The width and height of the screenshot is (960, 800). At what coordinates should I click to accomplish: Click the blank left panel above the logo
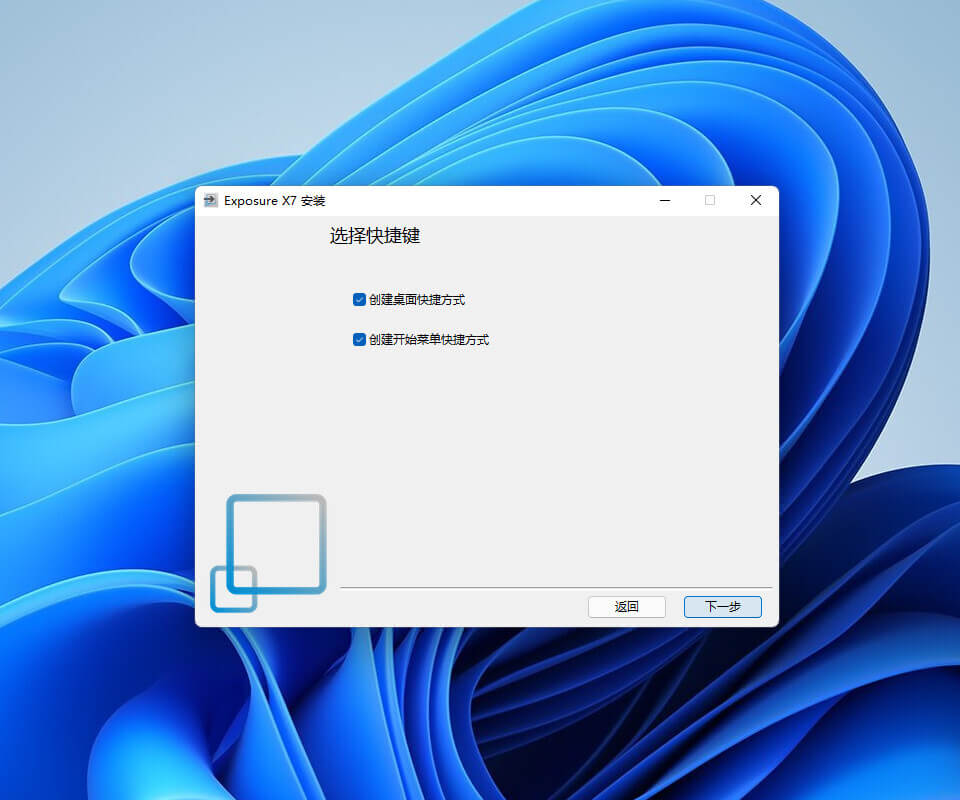pyautogui.click(x=260, y=380)
